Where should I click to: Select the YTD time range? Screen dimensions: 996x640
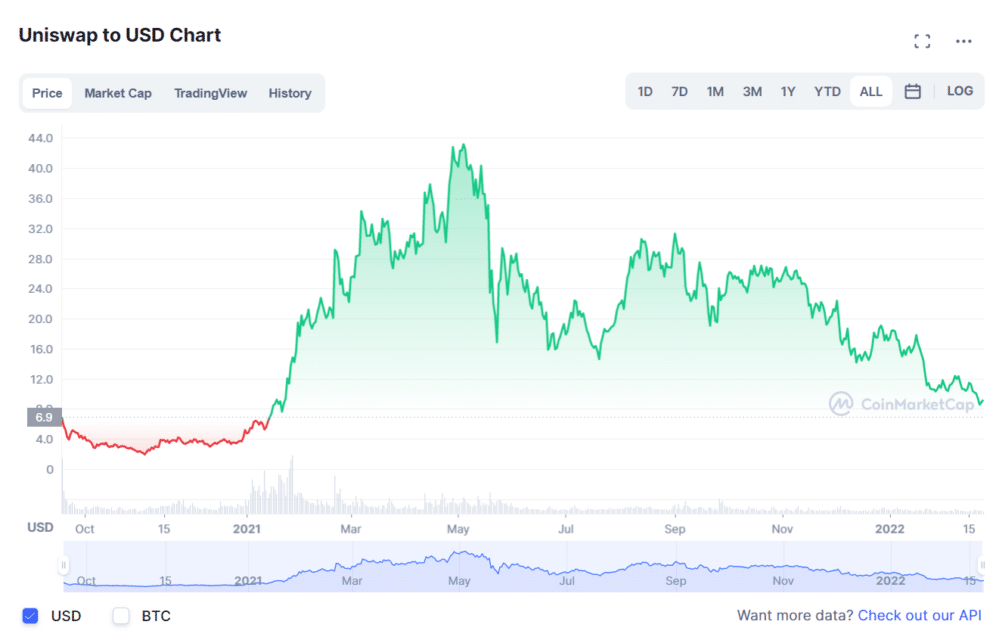[827, 91]
